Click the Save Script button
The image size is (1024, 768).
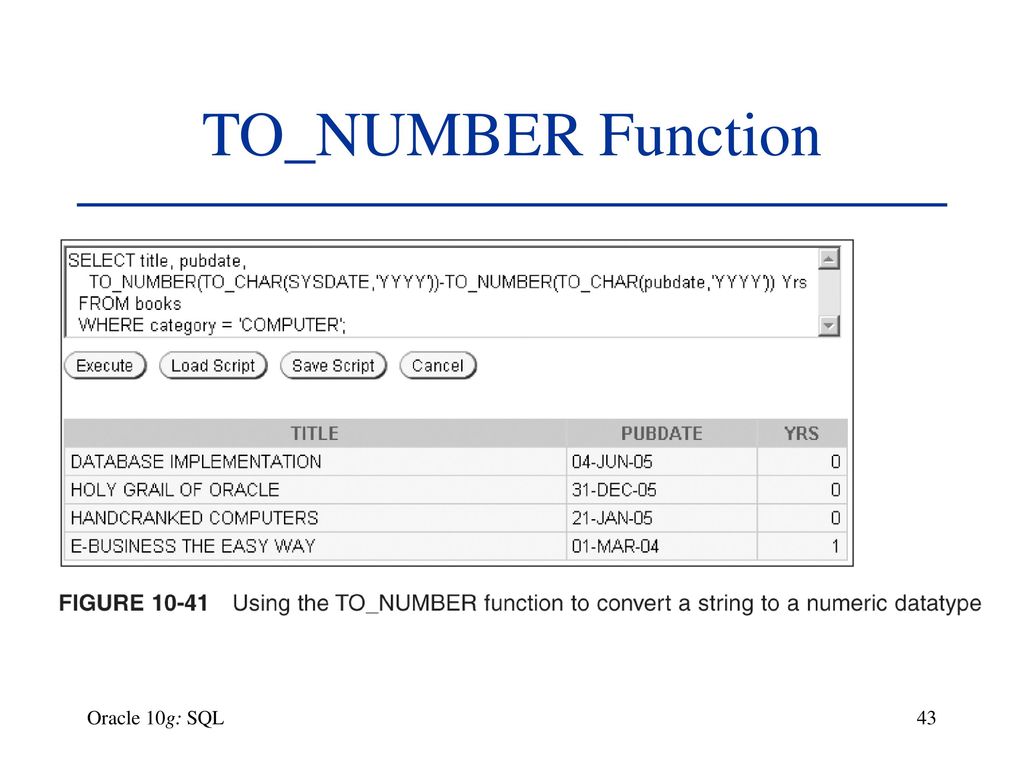[333, 366]
